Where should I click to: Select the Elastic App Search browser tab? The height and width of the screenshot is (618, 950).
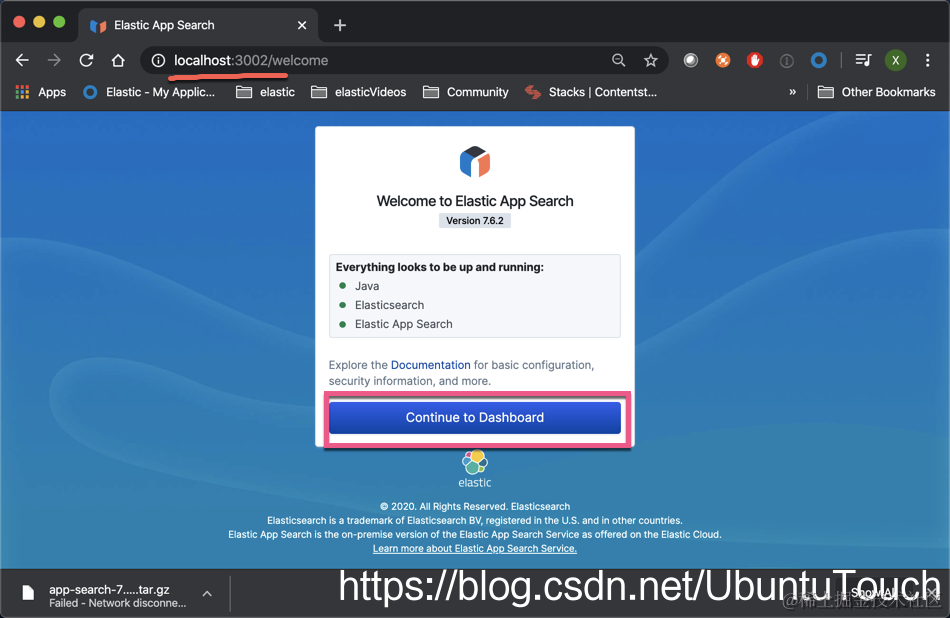197,25
